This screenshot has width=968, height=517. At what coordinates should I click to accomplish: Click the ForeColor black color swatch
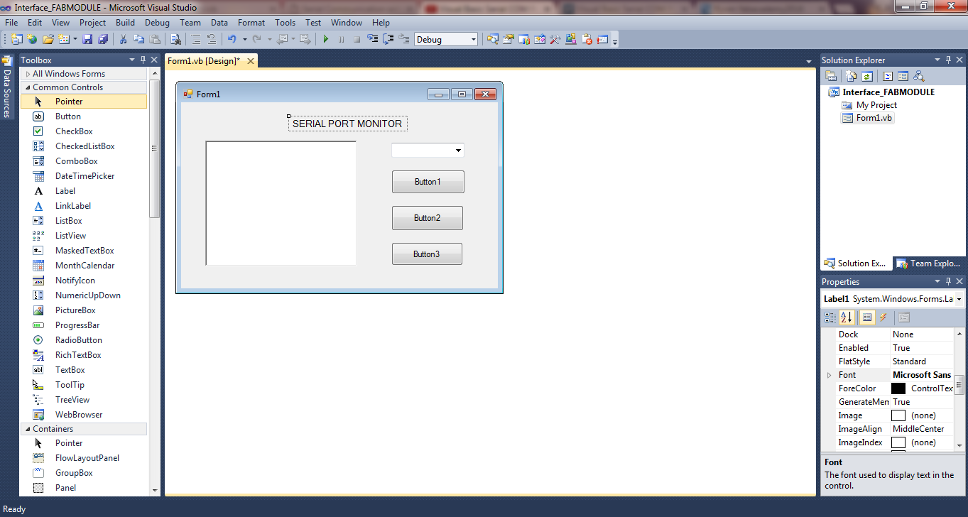(x=898, y=389)
